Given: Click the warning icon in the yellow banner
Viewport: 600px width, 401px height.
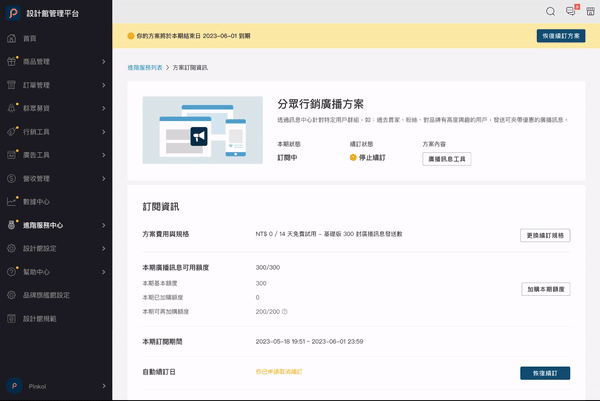Looking at the screenshot, I should click(130, 36).
